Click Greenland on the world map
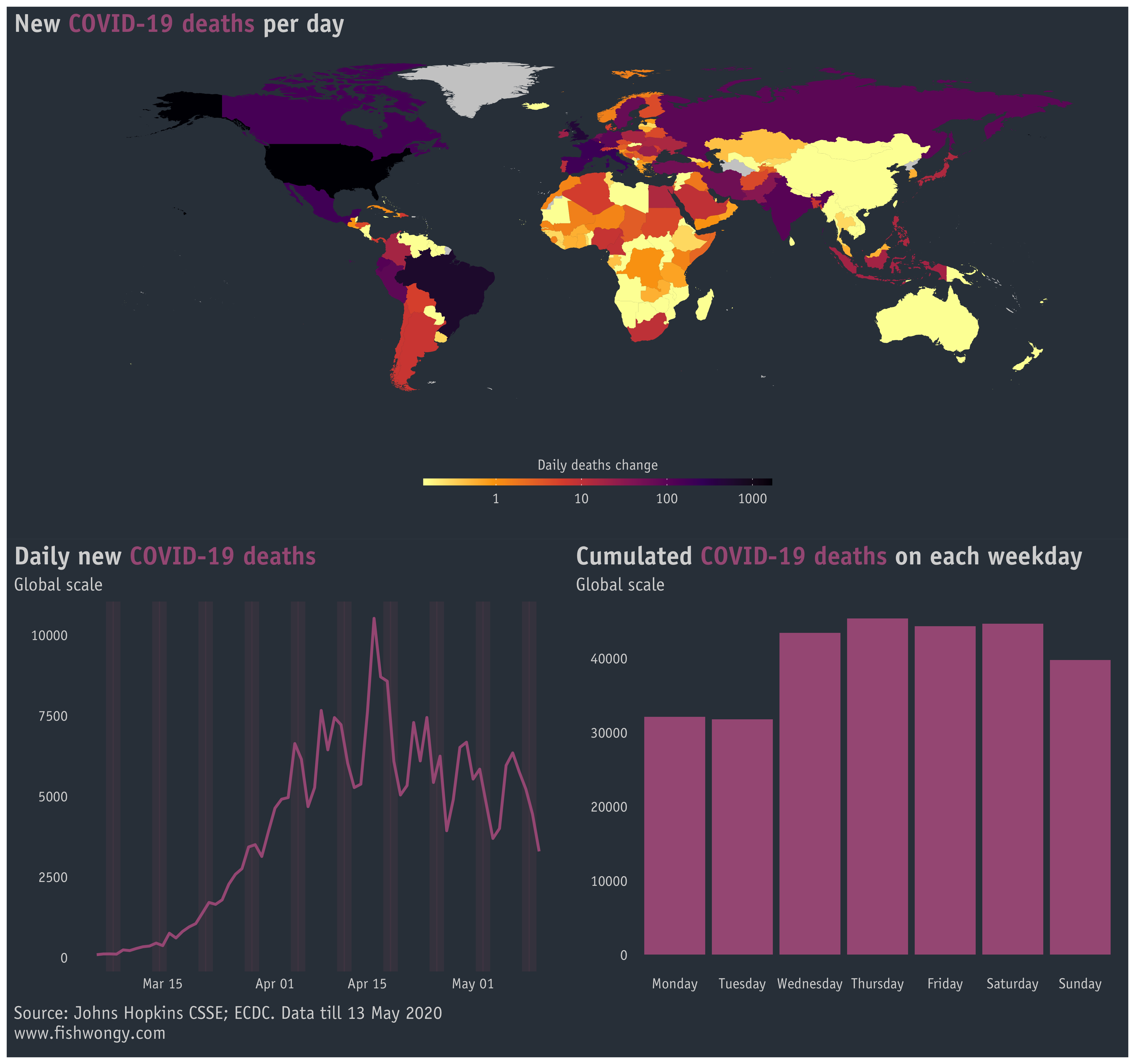1135x1064 pixels. (x=480, y=86)
